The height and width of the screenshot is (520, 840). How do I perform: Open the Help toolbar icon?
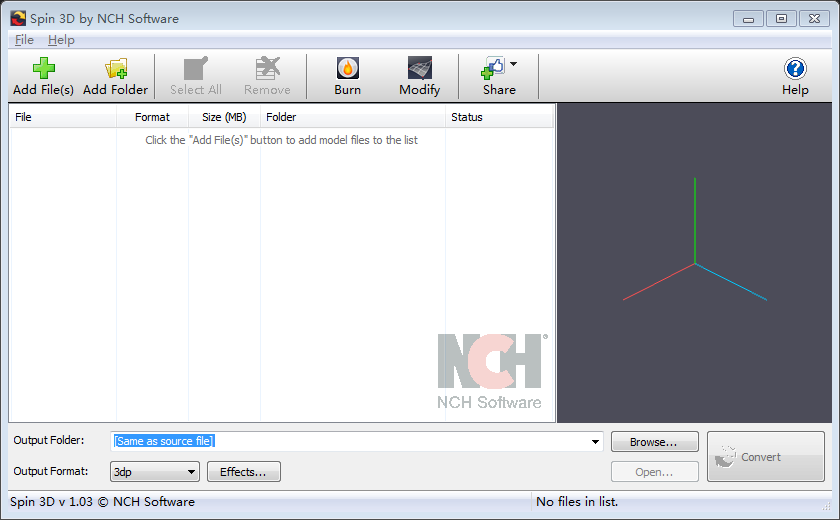[x=795, y=69]
